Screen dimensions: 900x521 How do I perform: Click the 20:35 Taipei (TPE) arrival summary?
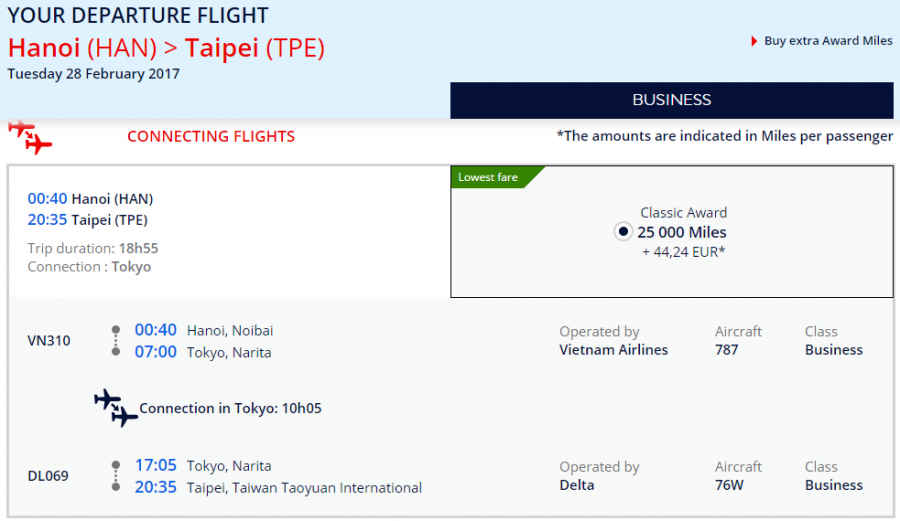coord(88,220)
